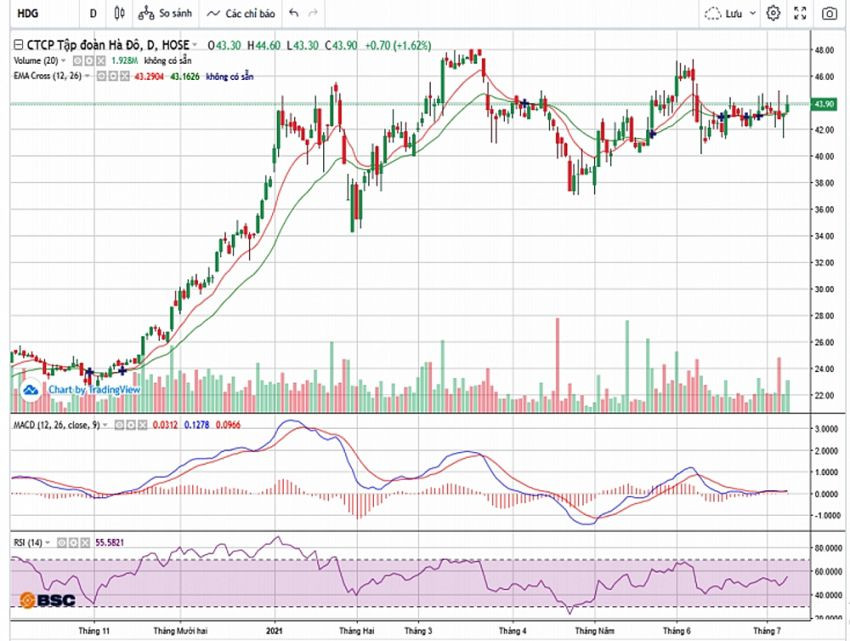This screenshot has height=641, width=850.
Task: Open the MACD (12, 26, close, 9) dropdown
Action: coord(105,425)
